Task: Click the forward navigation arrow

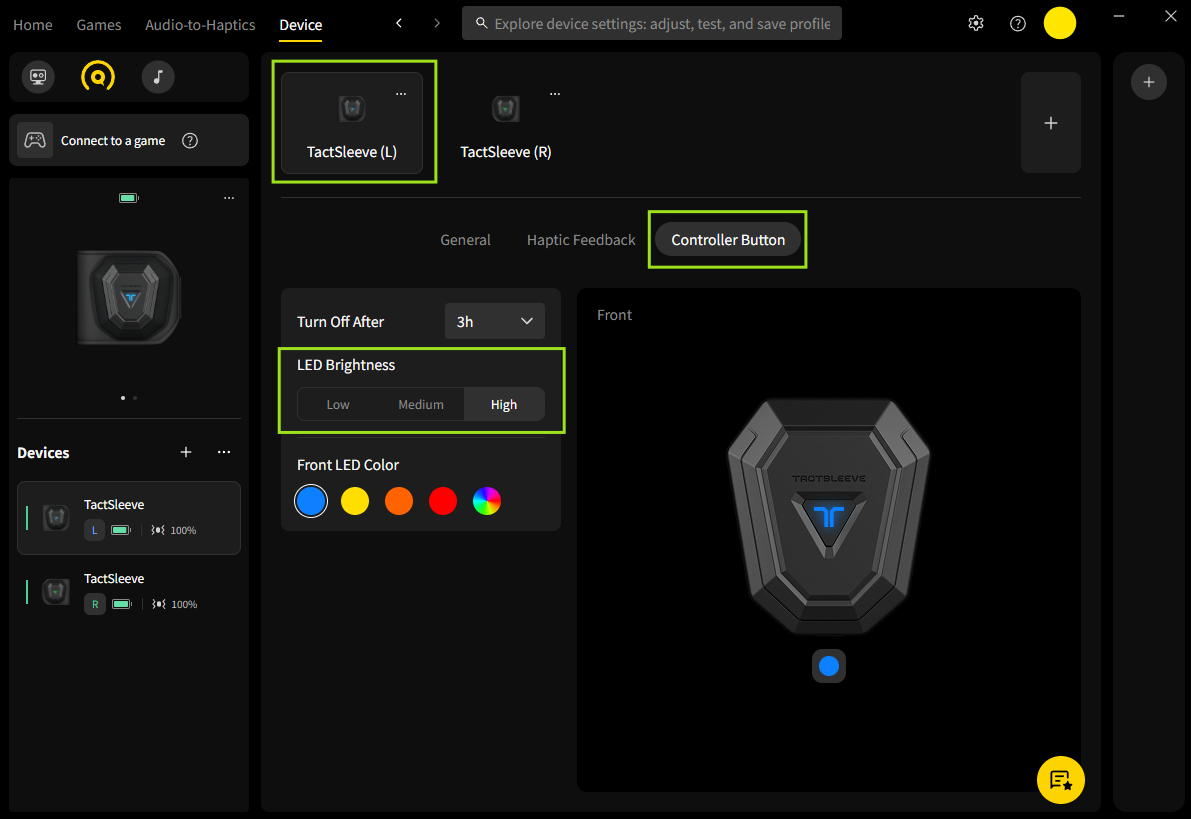Action: point(437,24)
